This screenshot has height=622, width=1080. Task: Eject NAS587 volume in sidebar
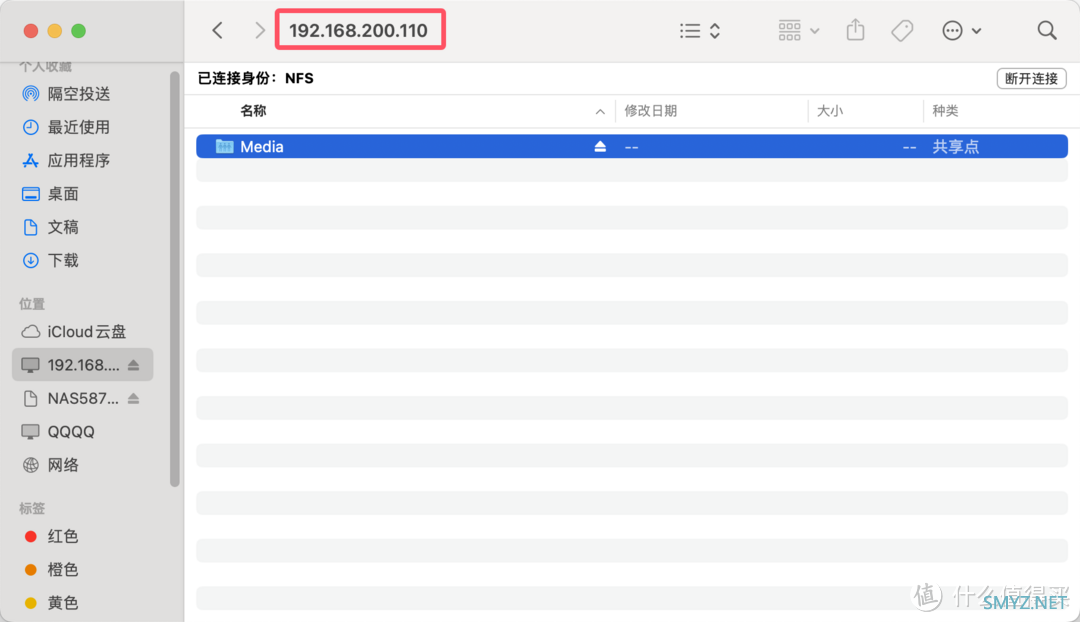134,398
